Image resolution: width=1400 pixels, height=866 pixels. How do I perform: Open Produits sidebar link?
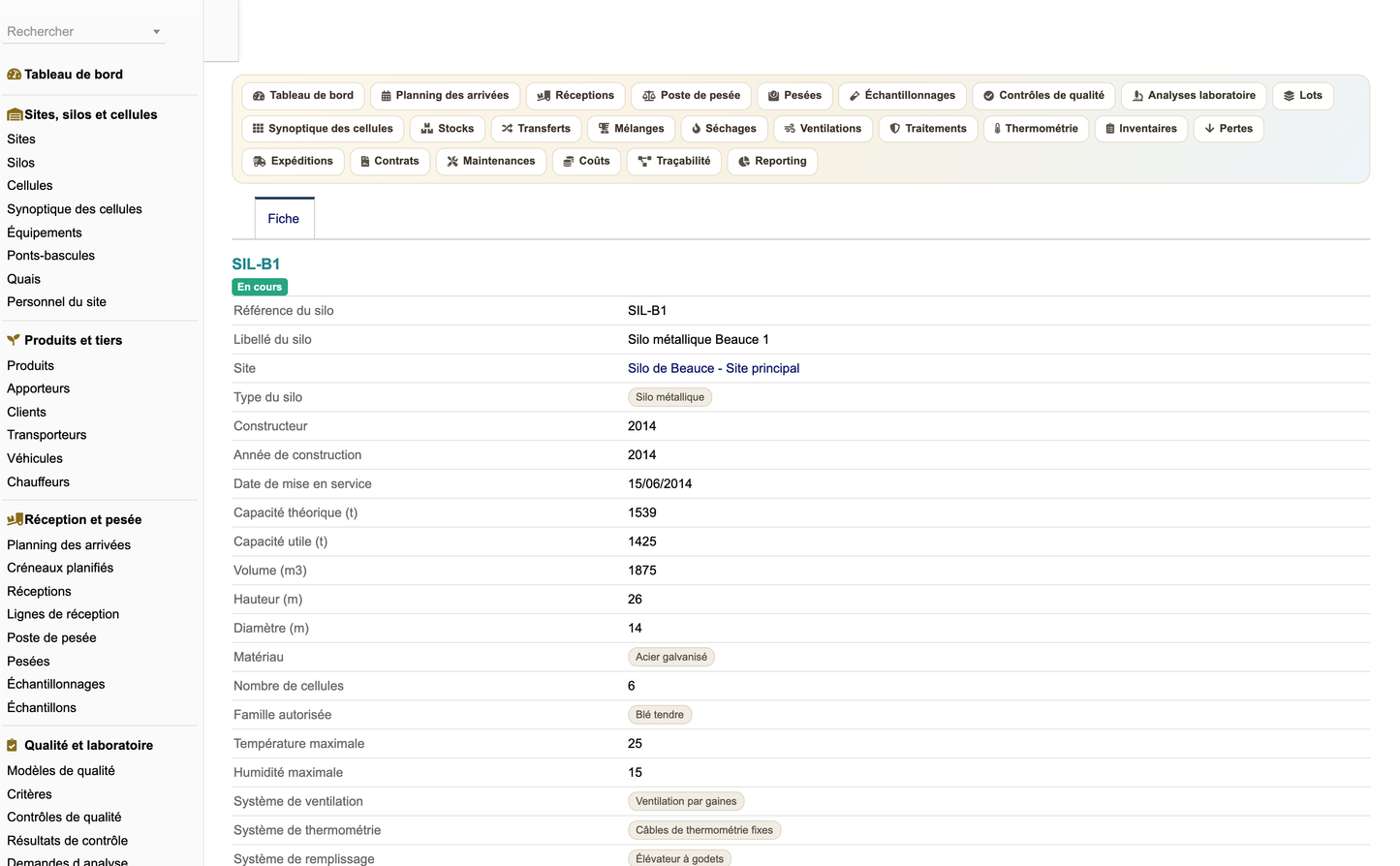[x=31, y=365]
